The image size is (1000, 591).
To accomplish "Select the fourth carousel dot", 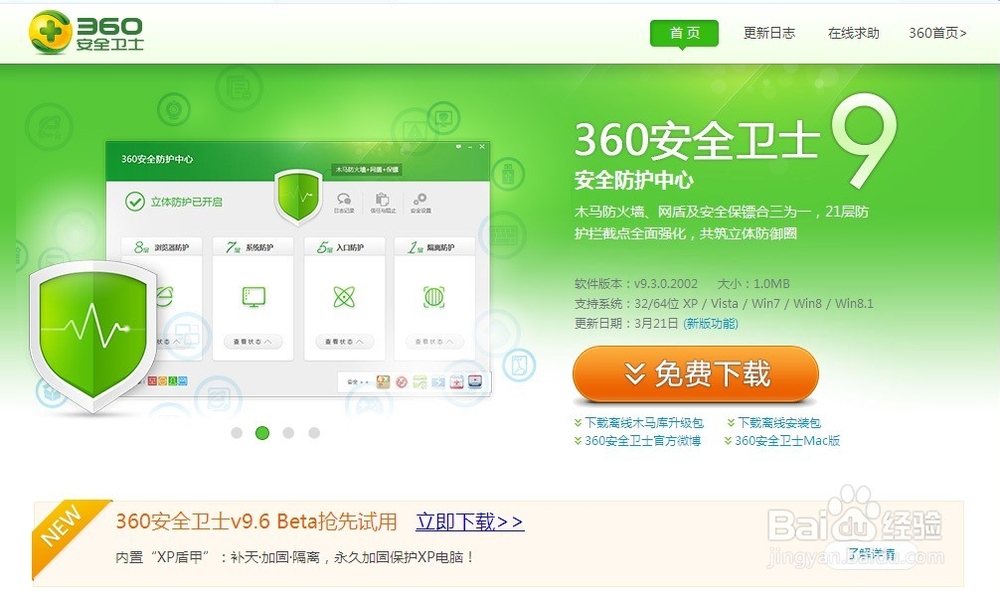I will pos(314,433).
